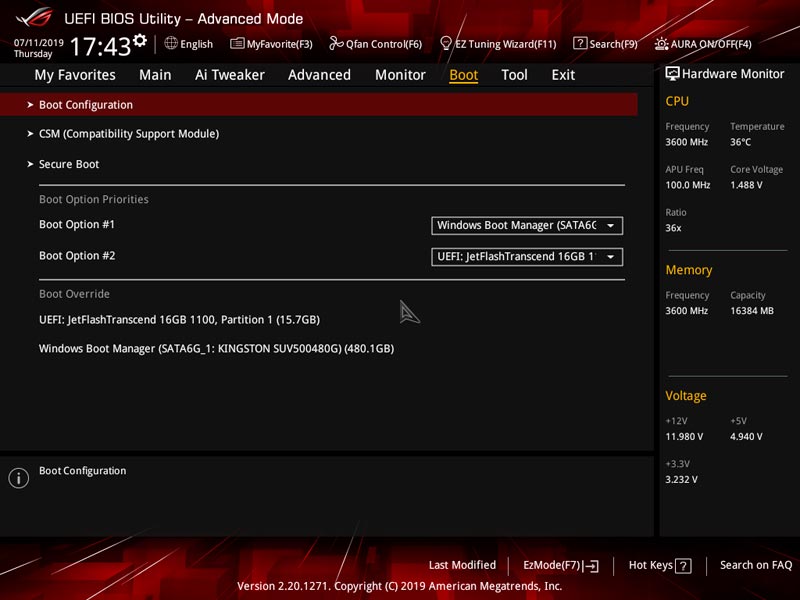Click the globe language icon
This screenshot has width=800, height=600.
tap(171, 43)
